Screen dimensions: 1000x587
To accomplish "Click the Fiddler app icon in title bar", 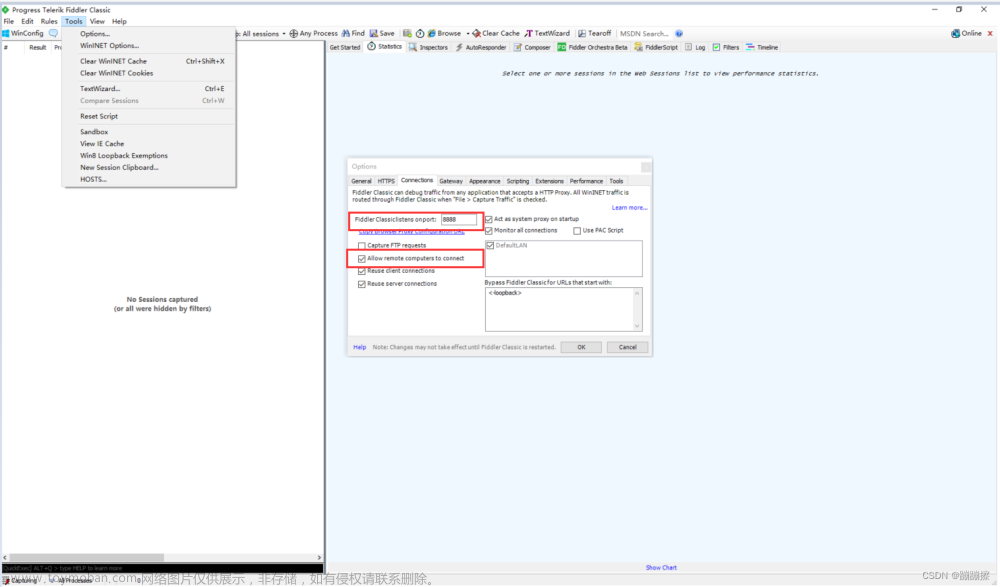I will pos(6,10).
